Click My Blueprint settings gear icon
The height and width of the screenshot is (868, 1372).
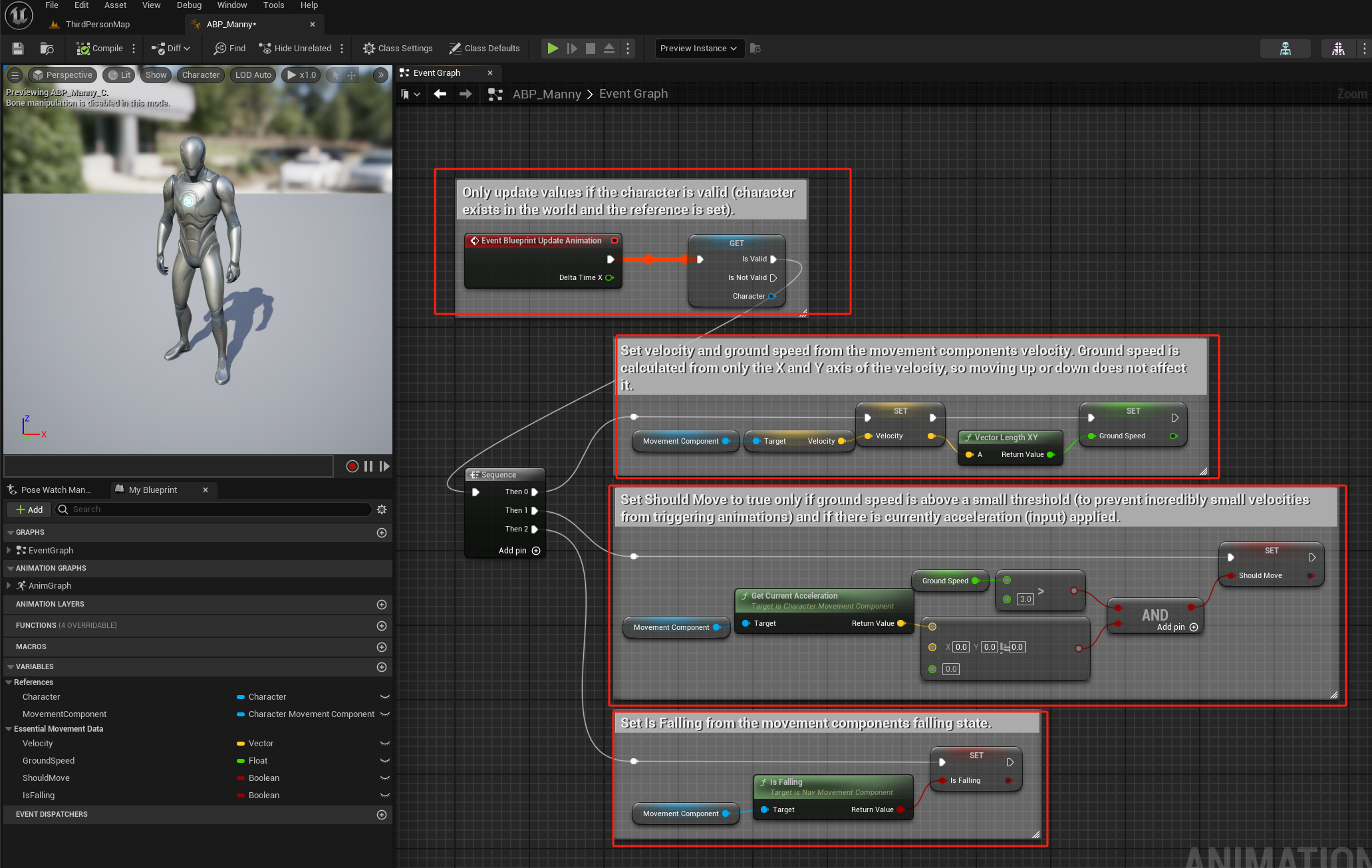382,509
